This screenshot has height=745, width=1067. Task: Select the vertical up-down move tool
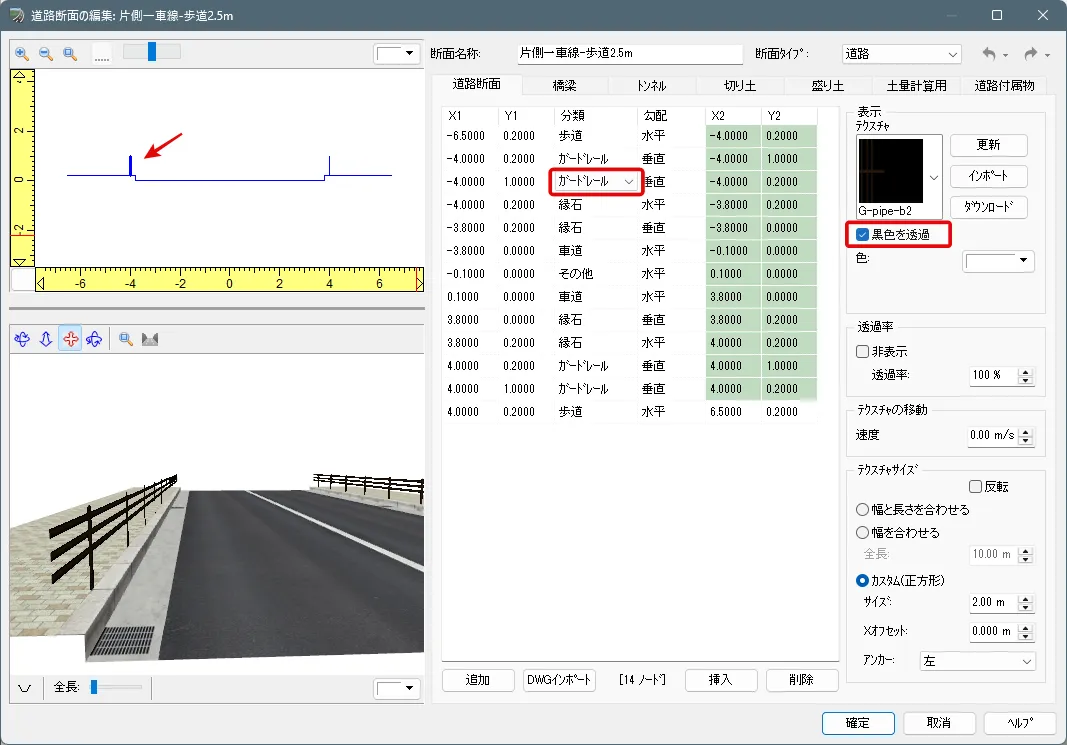[46, 339]
